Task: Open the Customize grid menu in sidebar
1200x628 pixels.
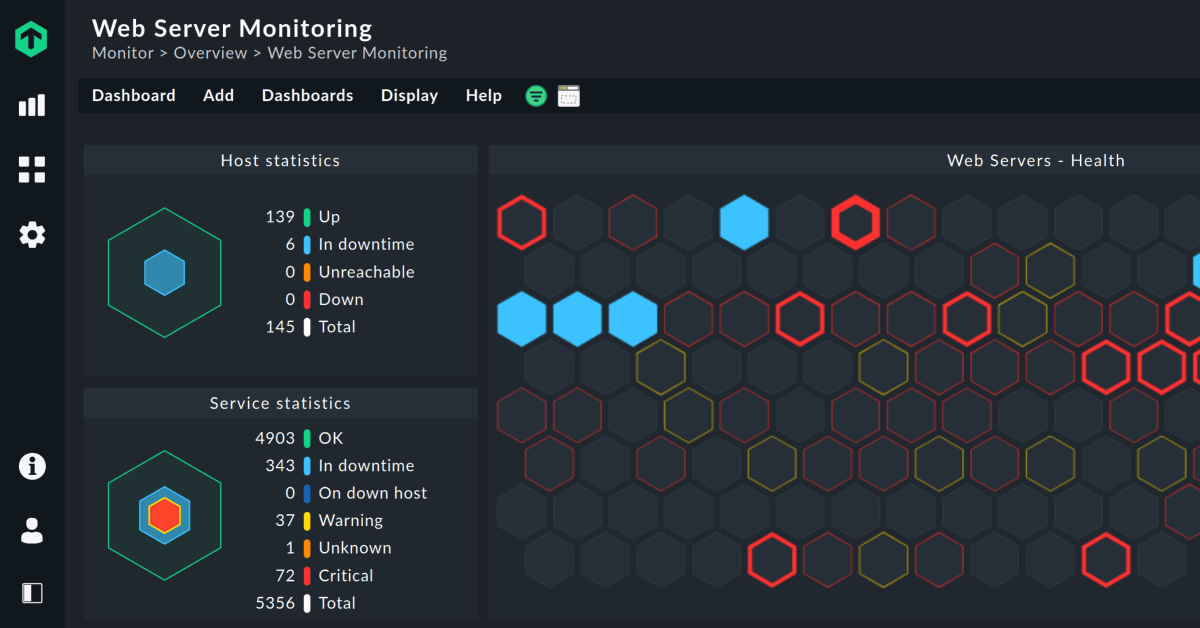Action: [x=32, y=170]
